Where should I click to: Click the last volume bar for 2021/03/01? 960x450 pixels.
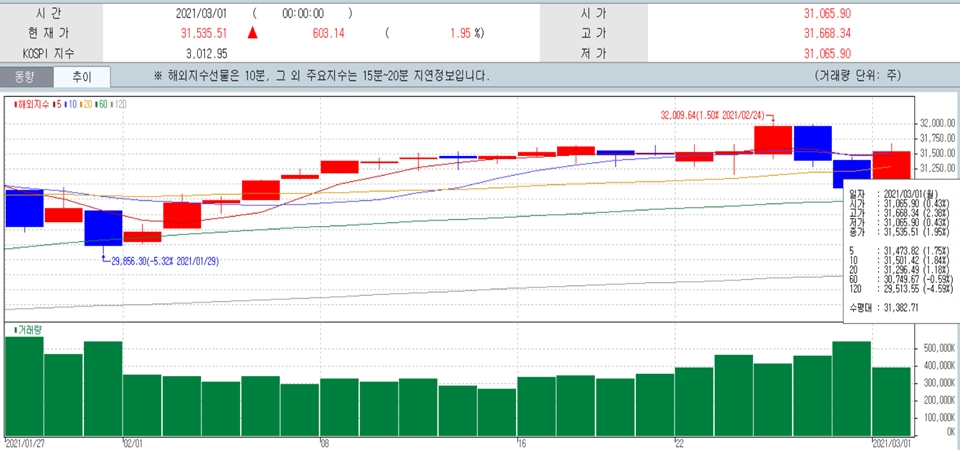tap(891, 401)
